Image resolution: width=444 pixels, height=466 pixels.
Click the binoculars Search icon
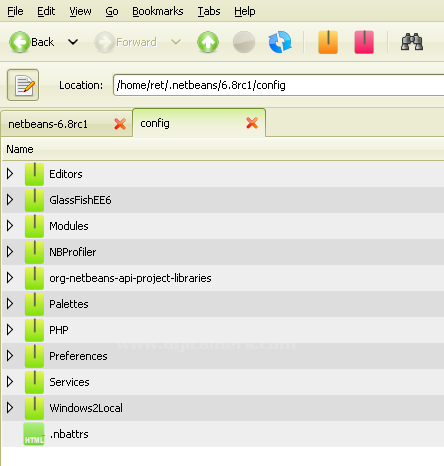coord(412,42)
